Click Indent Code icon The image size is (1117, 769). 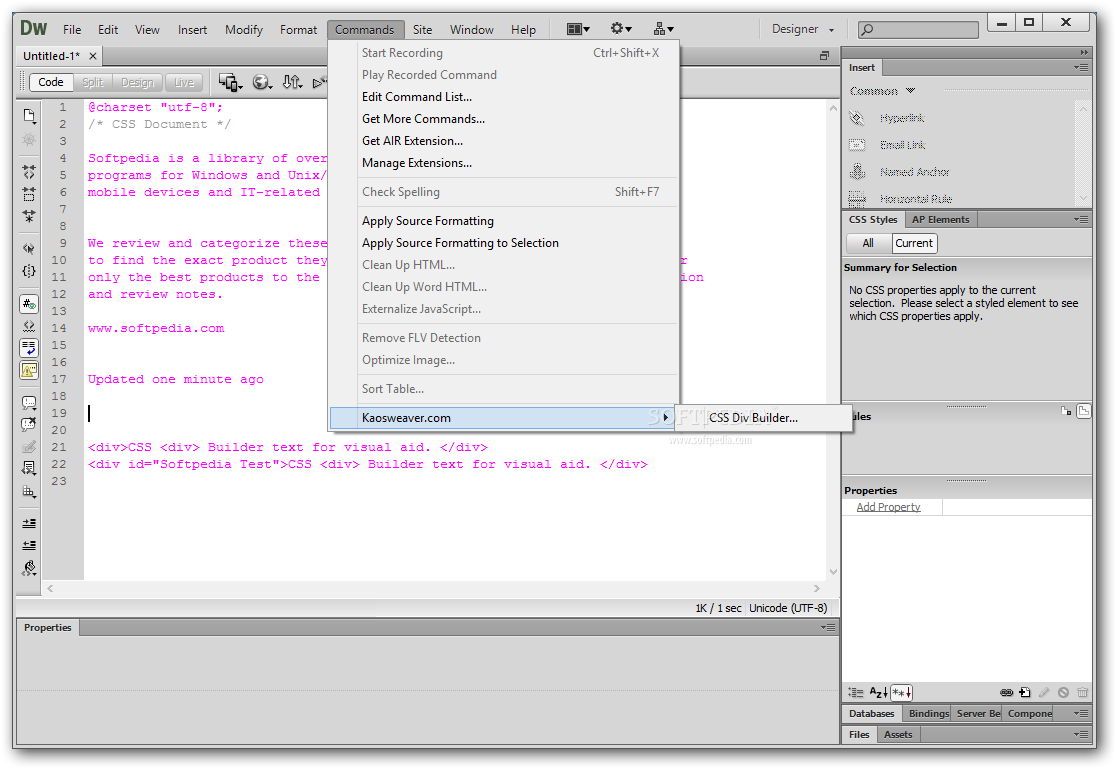28,523
